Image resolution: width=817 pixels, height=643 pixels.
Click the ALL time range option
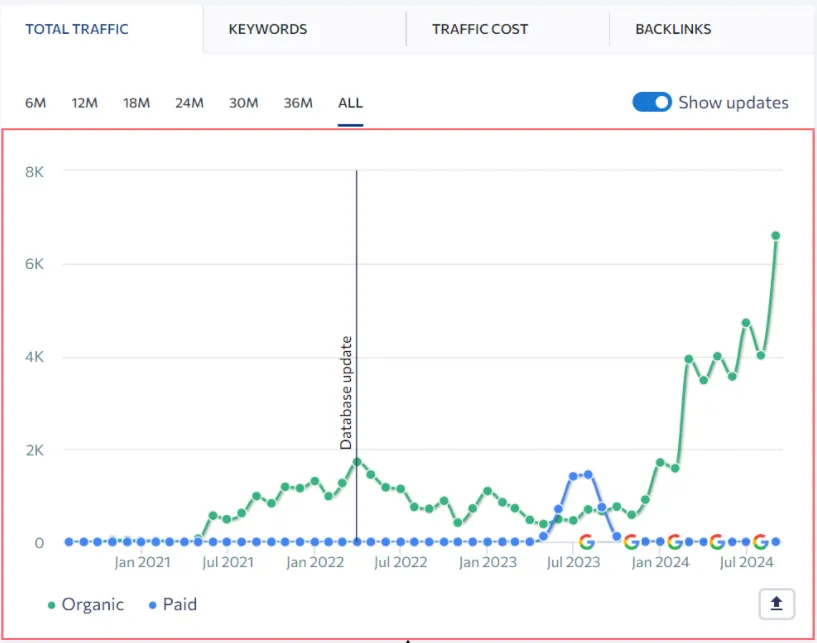coord(350,102)
